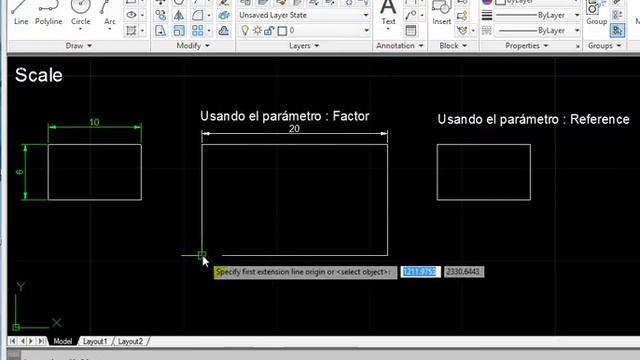Switch to the Layout2 tab
The image size is (640, 360).
tap(131, 341)
